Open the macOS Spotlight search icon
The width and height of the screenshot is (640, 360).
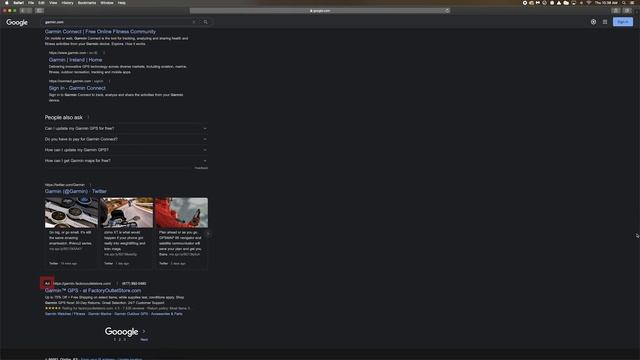[x=624, y=3]
